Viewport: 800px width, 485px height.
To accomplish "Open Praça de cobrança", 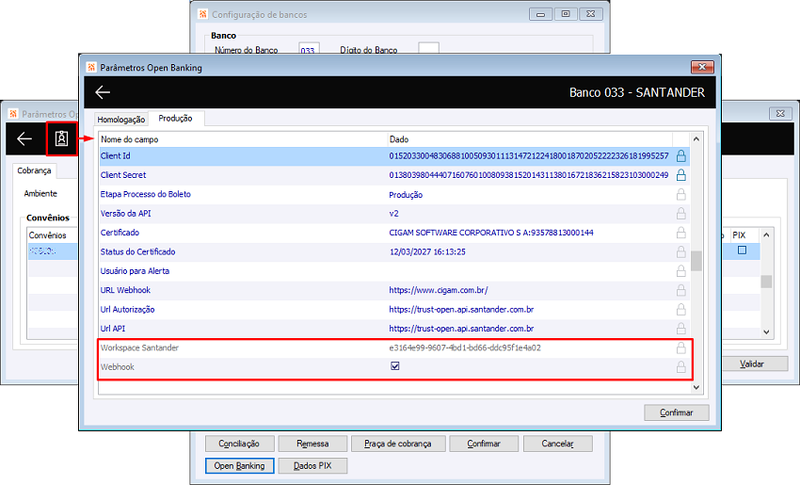I will click(x=398, y=444).
